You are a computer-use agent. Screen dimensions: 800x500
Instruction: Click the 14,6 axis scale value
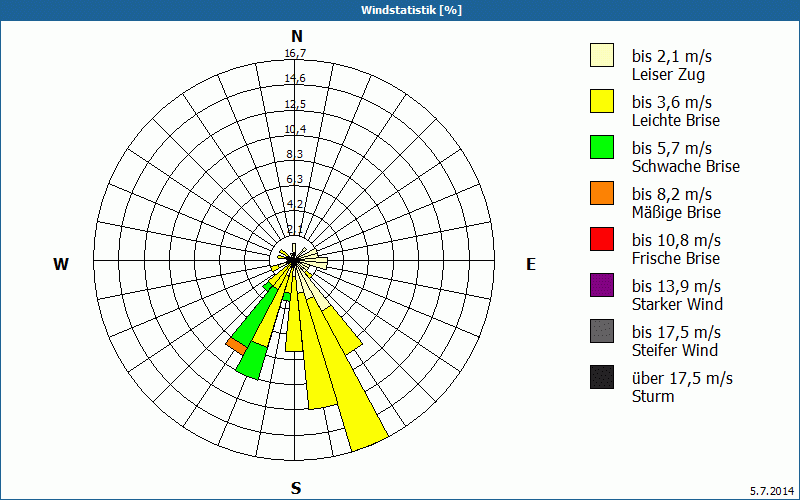pos(295,78)
